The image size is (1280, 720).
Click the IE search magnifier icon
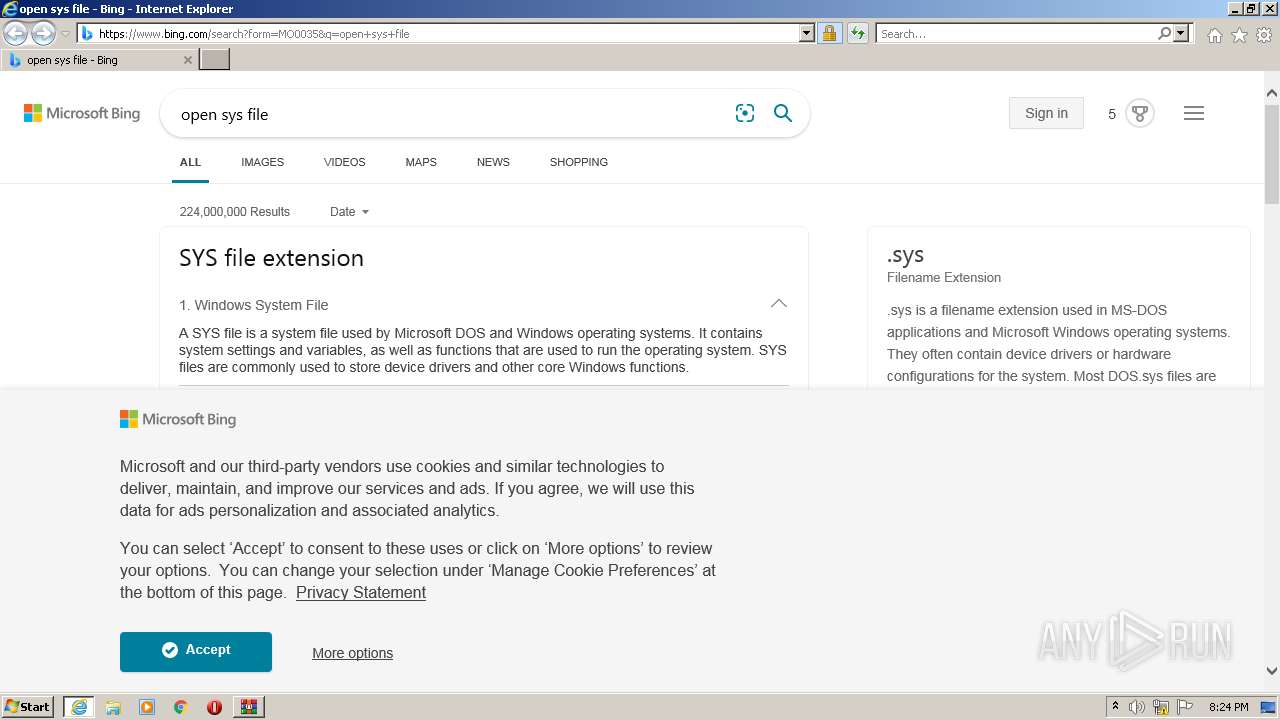point(1164,34)
